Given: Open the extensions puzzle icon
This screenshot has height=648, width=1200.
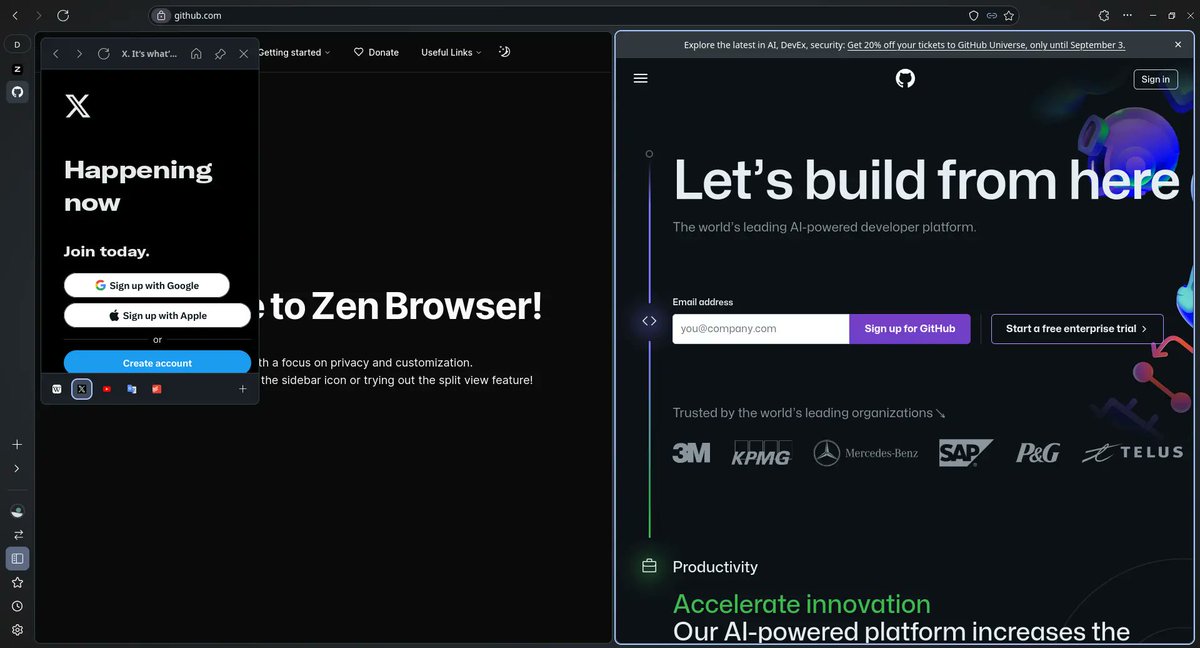Looking at the screenshot, I should (1104, 16).
